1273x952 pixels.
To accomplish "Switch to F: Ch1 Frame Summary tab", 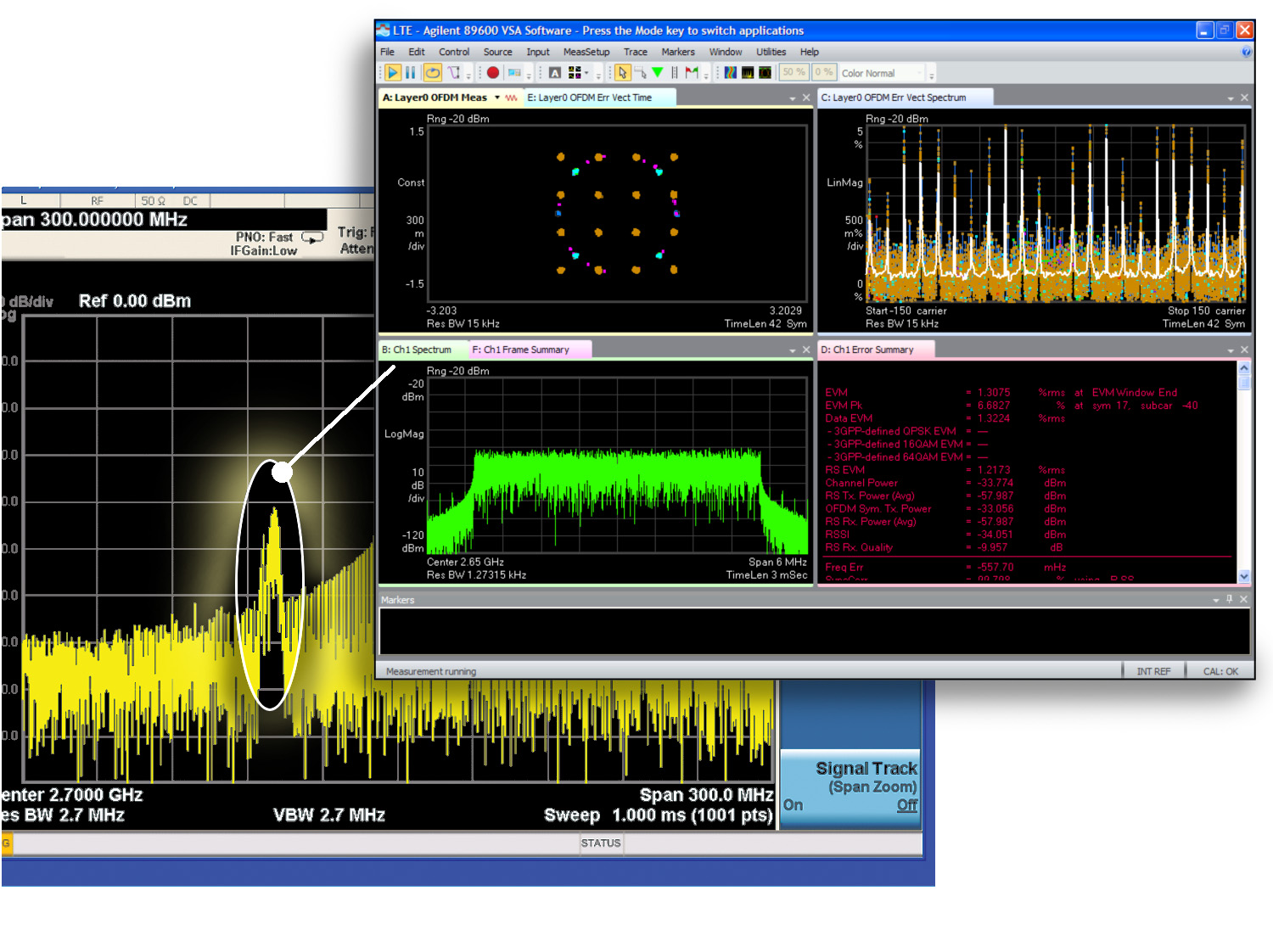I will click(520, 350).
